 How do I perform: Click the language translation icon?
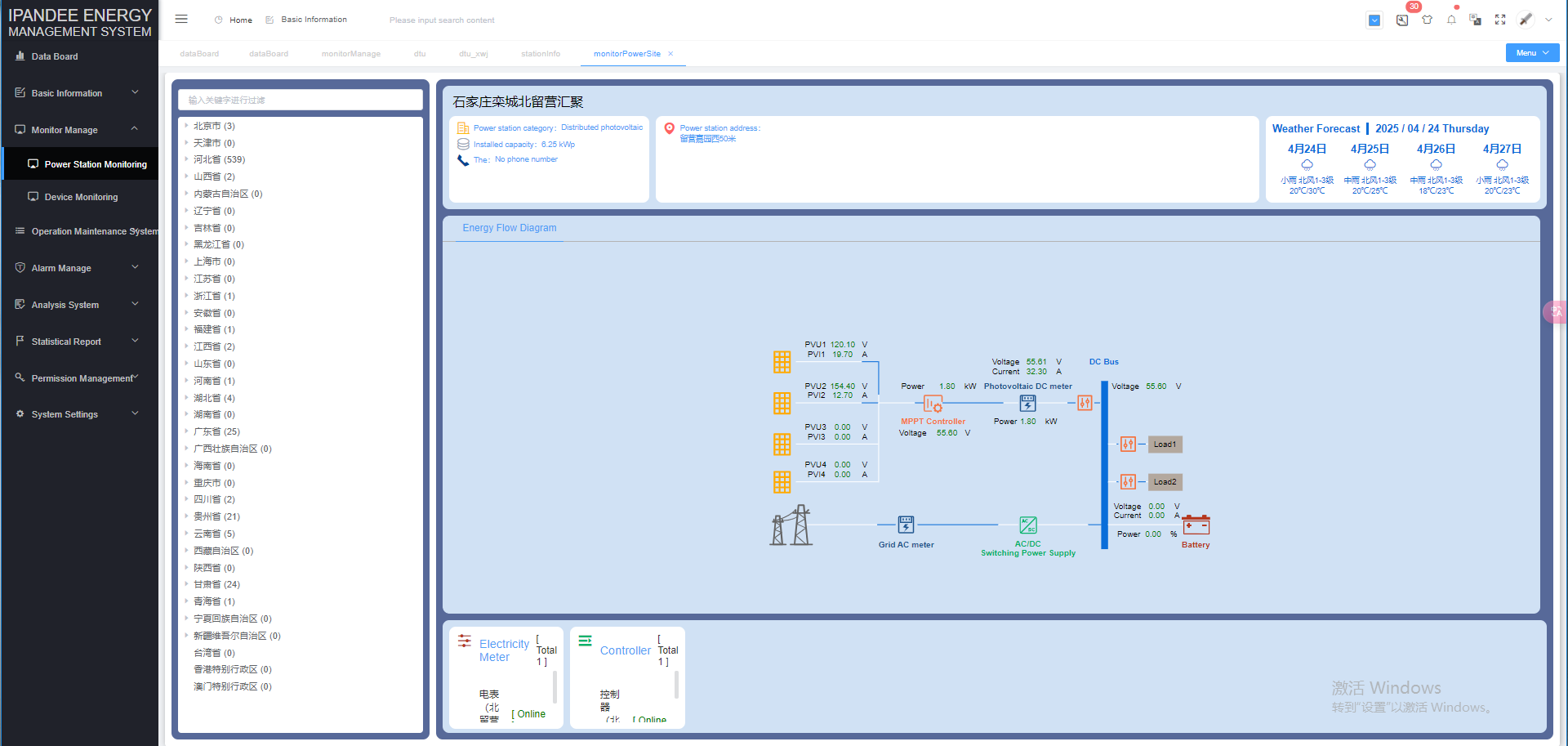1475,20
